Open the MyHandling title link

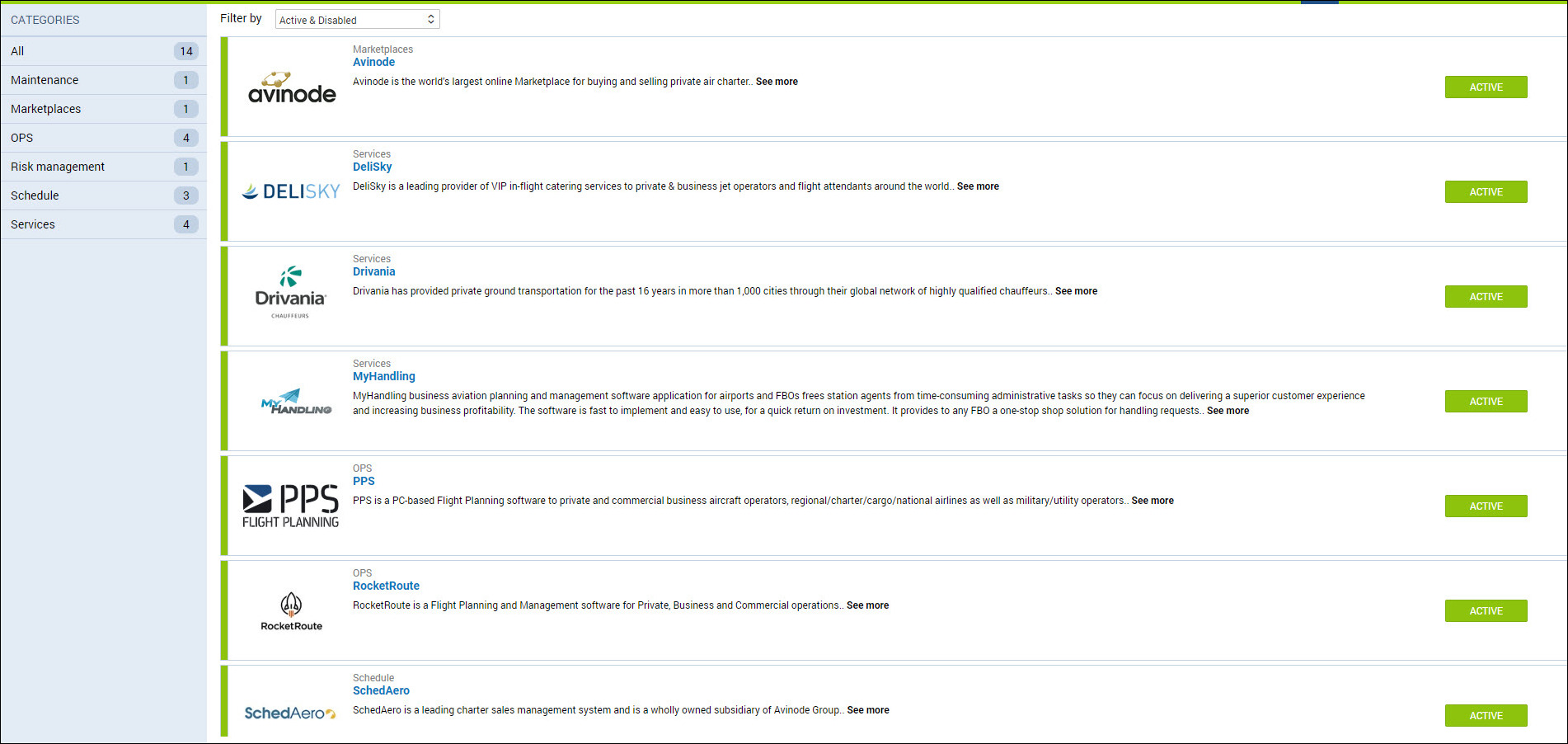pyautogui.click(x=384, y=376)
